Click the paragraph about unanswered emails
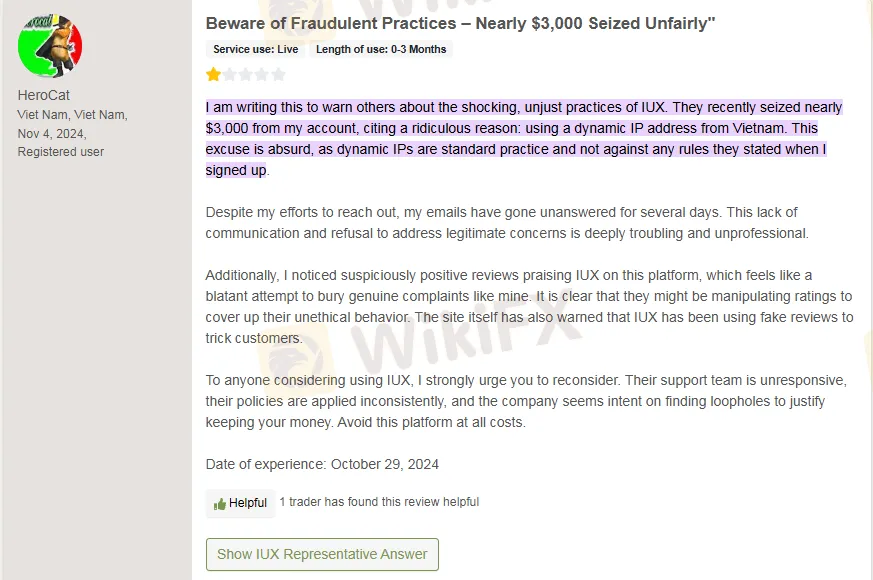The height and width of the screenshot is (580, 873). (506, 222)
